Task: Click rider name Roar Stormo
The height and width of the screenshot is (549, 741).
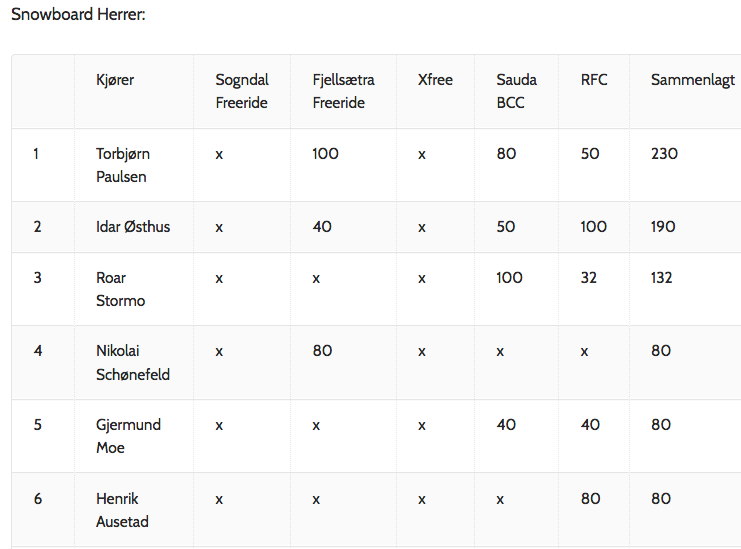Action: [x=121, y=289]
